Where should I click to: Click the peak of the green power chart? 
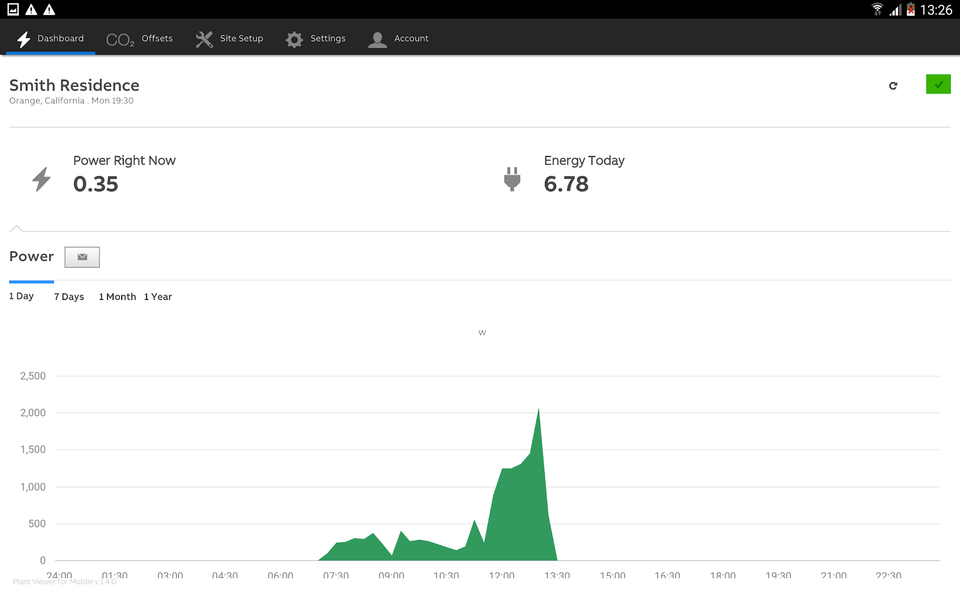(539, 410)
